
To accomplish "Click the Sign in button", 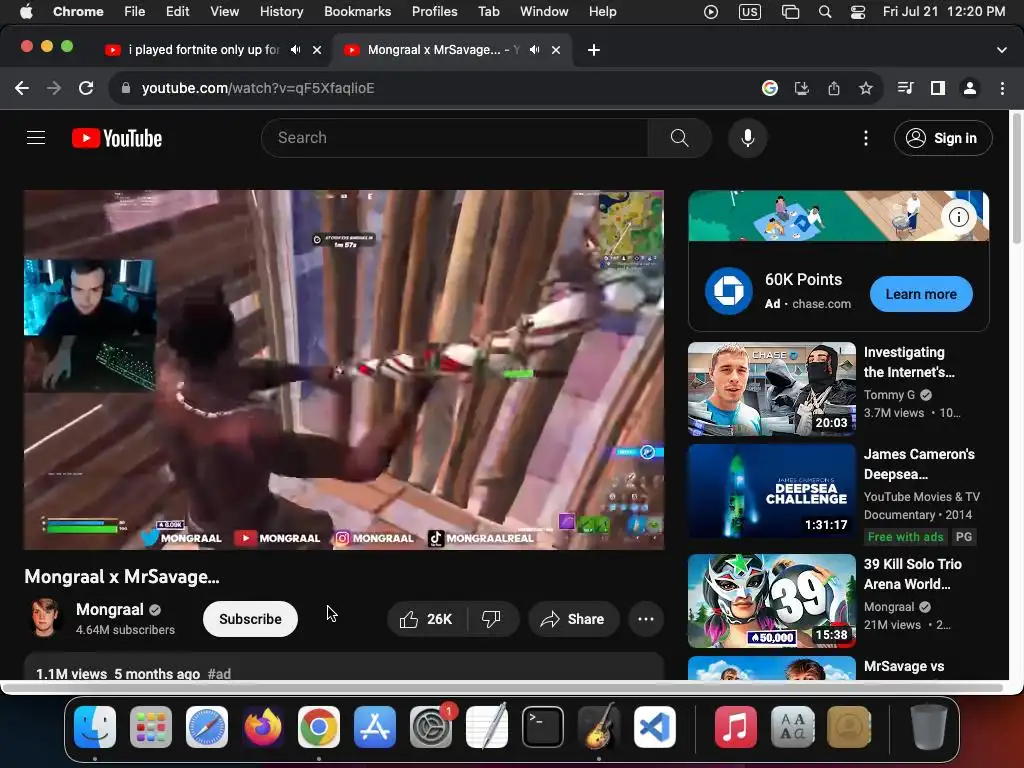I will (943, 138).
